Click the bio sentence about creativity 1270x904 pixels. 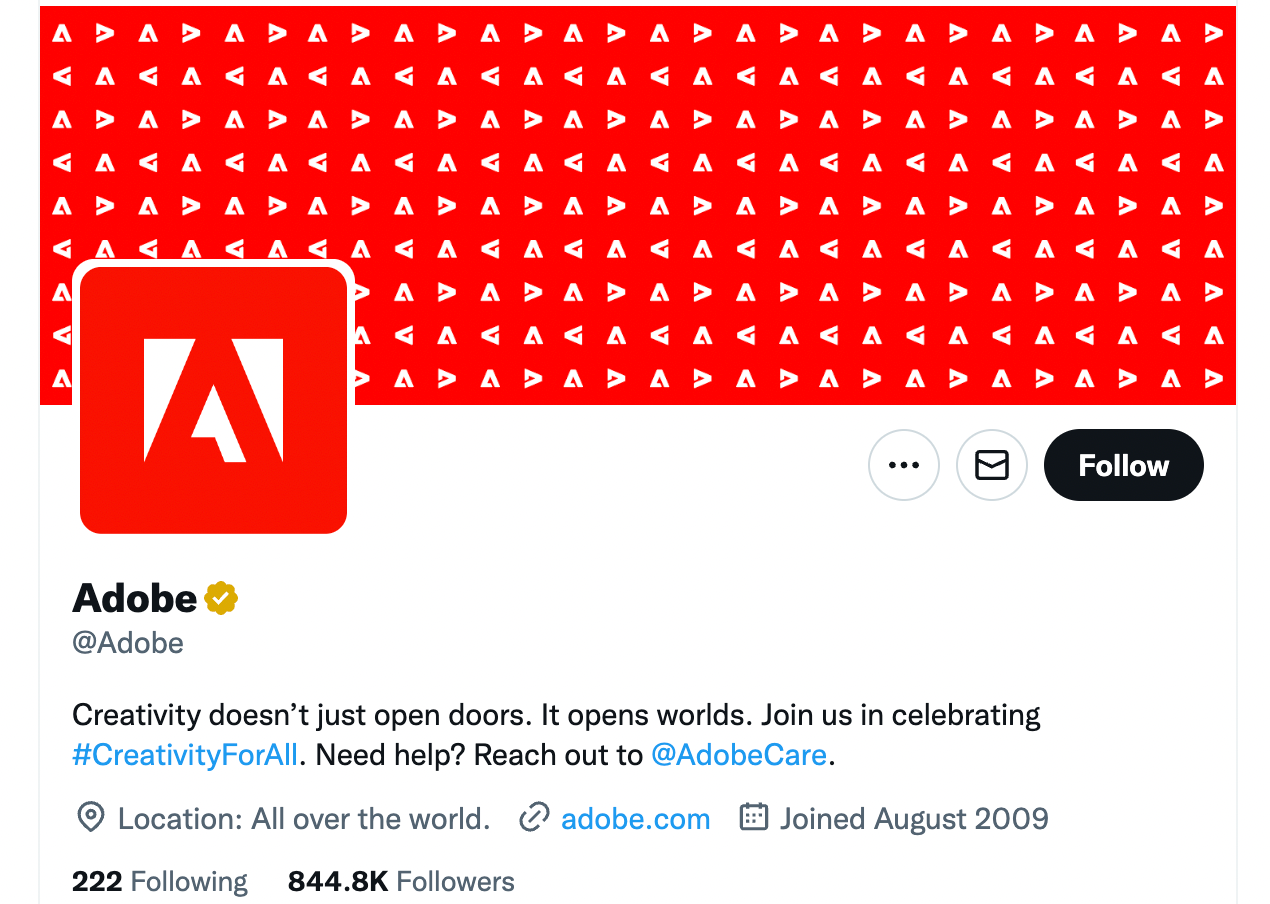(x=556, y=715)
